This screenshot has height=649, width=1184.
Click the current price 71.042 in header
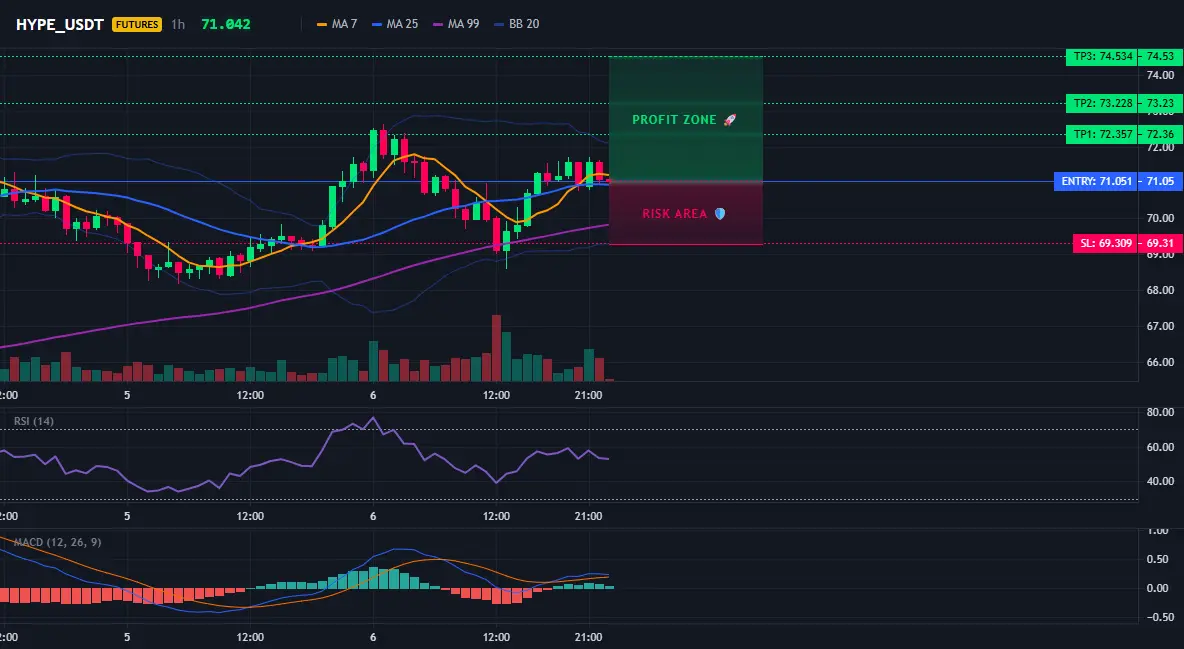click(x=226, y=24)
